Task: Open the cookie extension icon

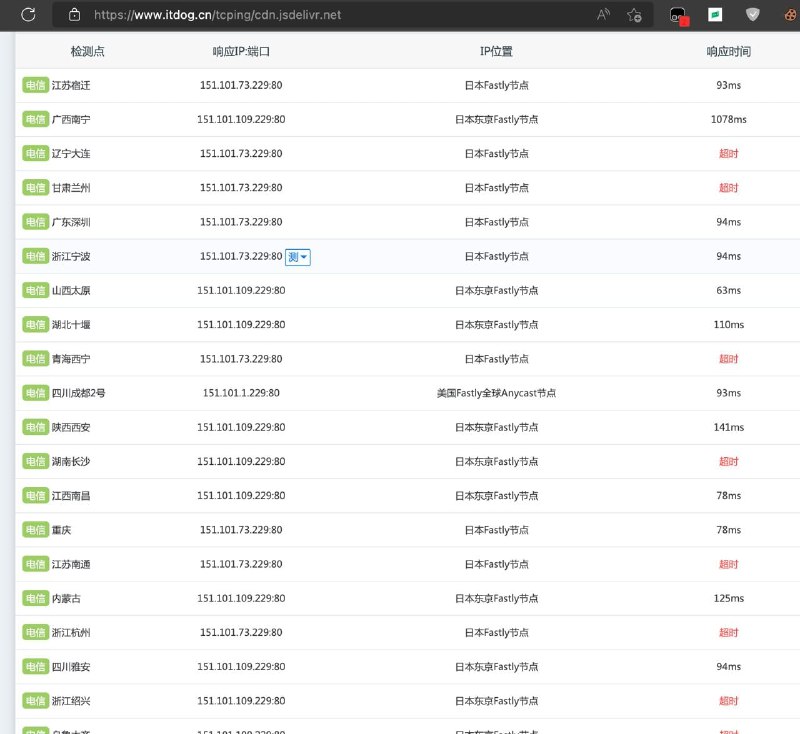Action: pyautogui.click(x=790, y=15)
